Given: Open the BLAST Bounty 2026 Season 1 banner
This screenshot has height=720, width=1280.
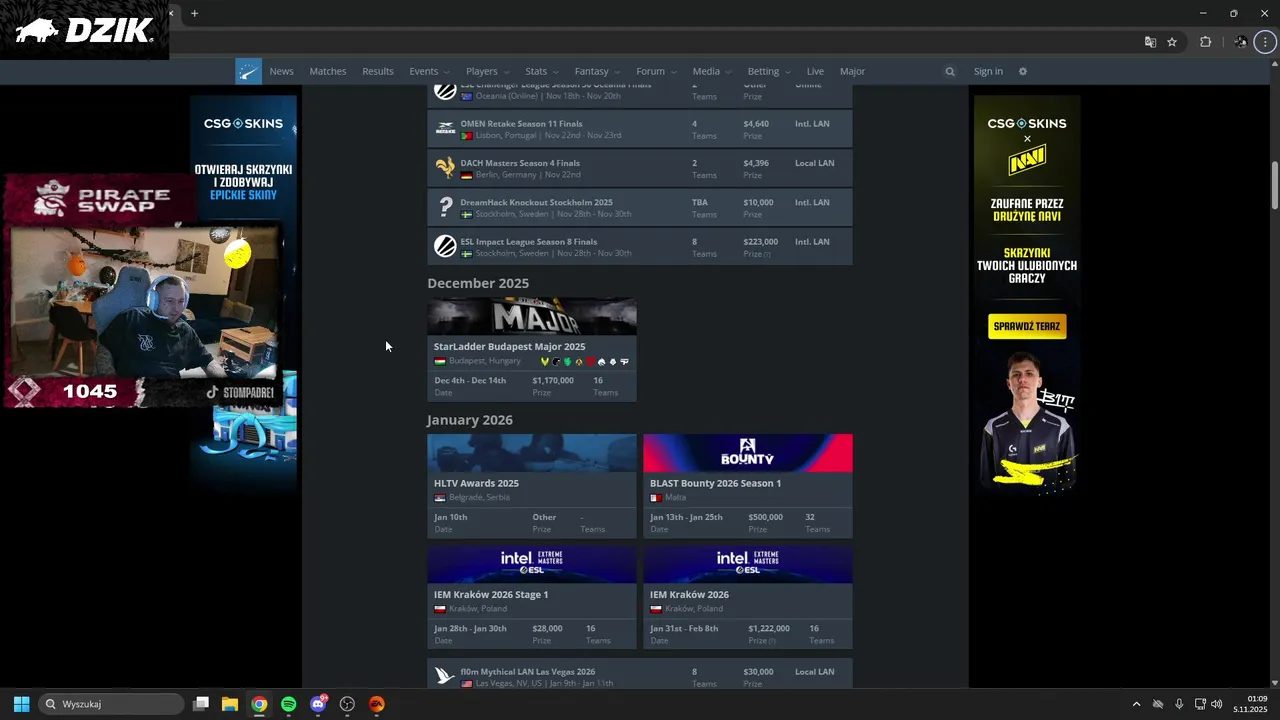Looking at the screenshot, I should pos(748,453).
